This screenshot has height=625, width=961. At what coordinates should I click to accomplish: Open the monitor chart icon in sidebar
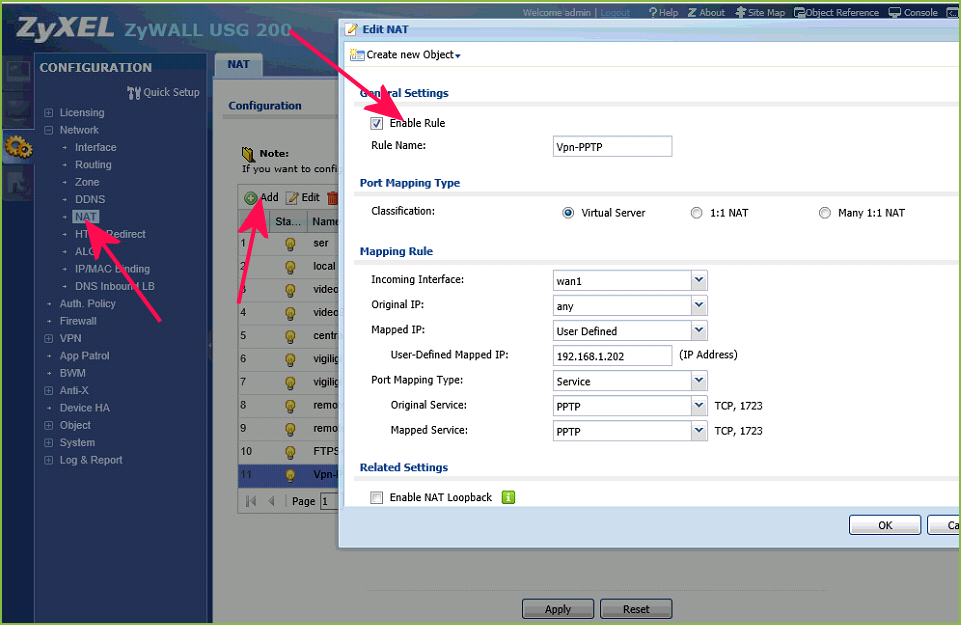click(x=17, y=109)
